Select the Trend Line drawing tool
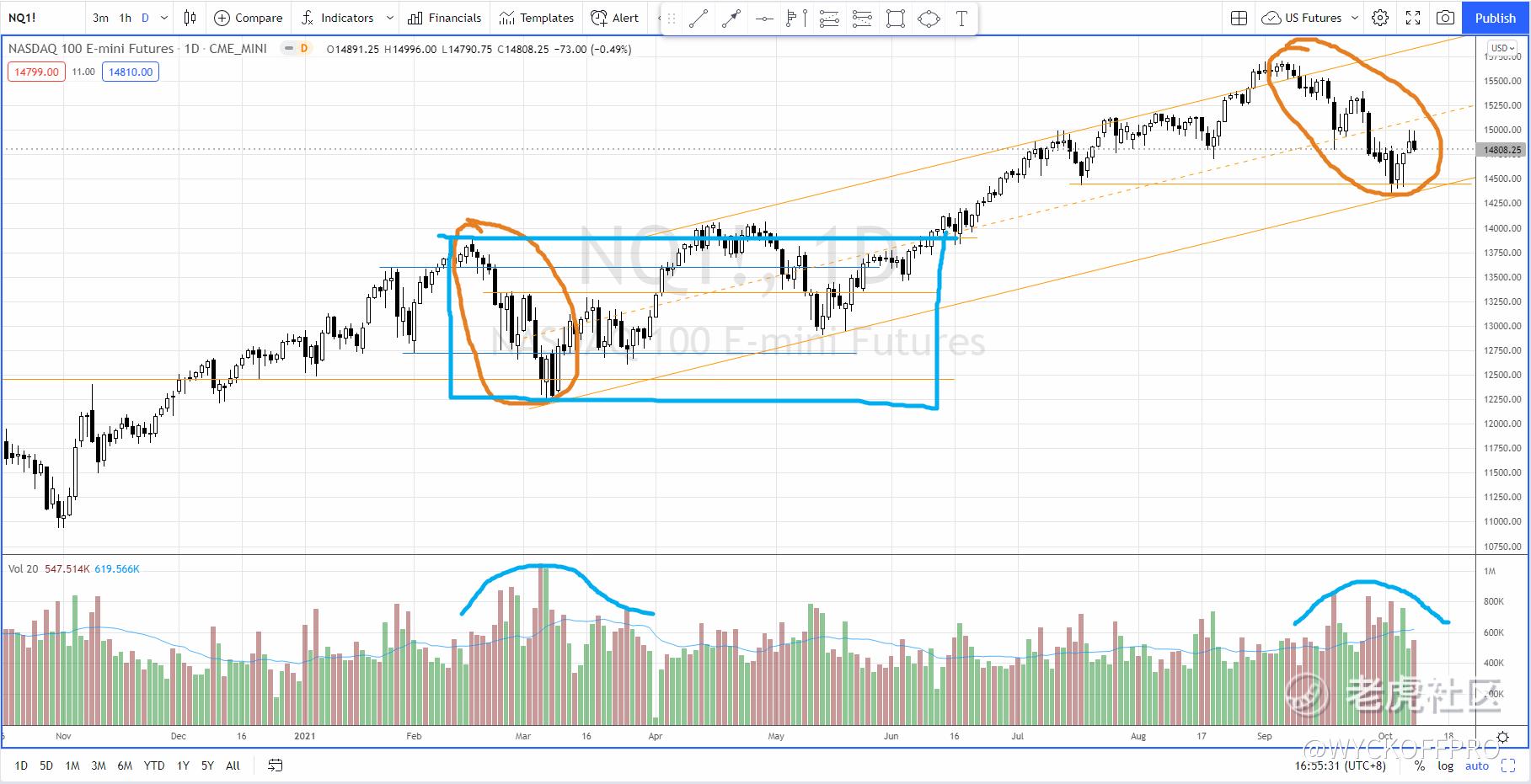1531x784 pixels. 699,19
